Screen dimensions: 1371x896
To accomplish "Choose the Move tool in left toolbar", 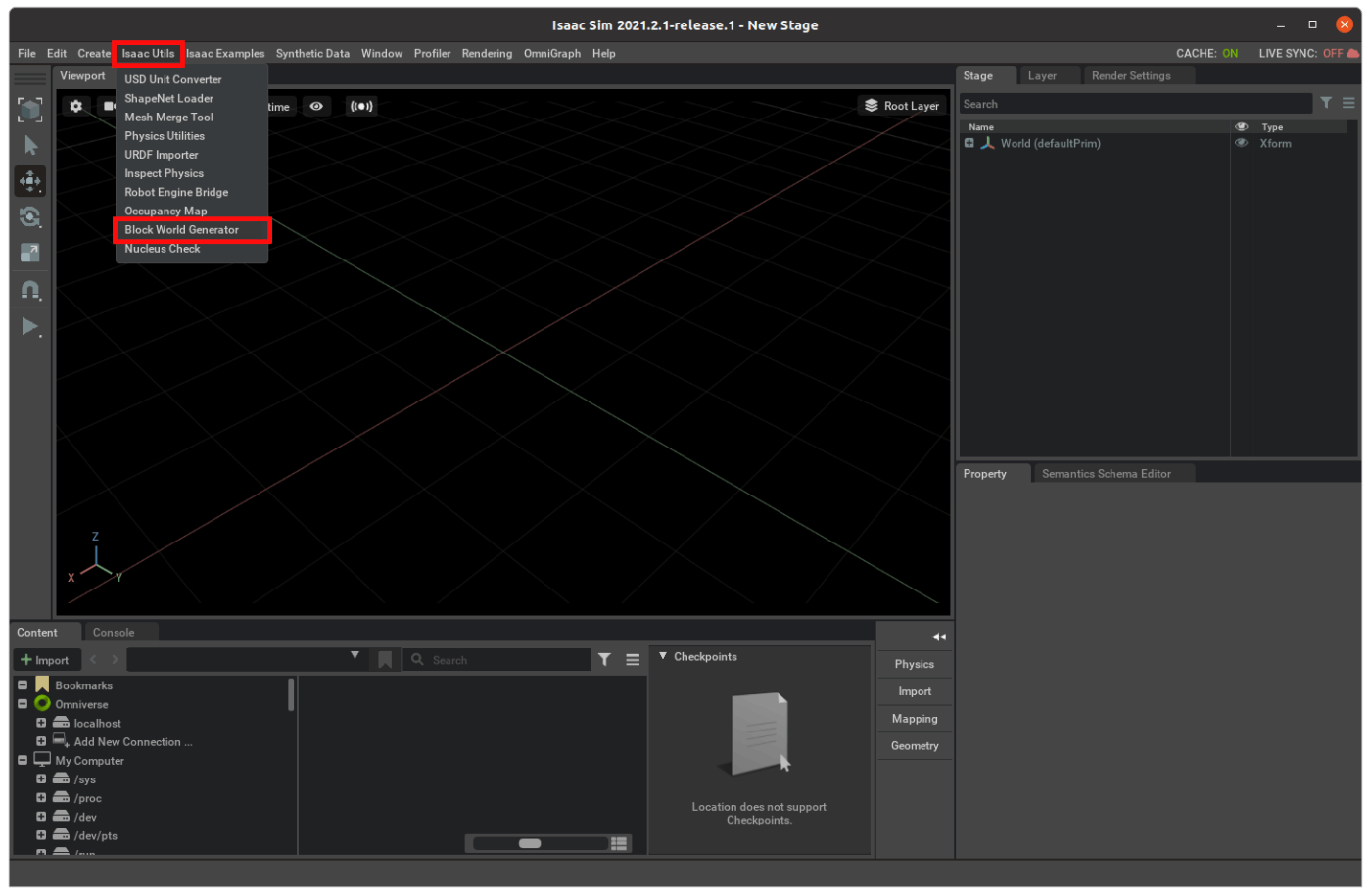I will [x=30, y=181].
